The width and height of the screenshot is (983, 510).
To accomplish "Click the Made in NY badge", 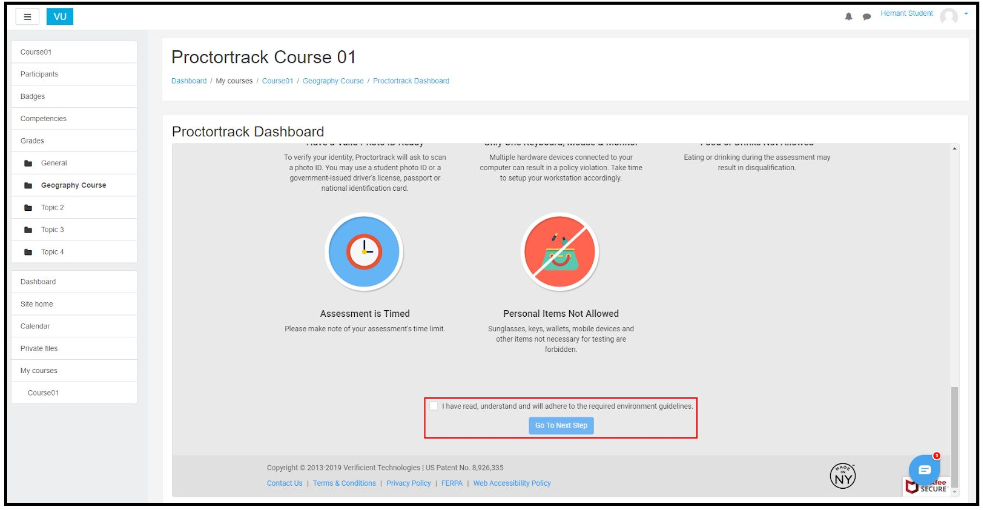I will pyautogui.click(x=843, y=476).
